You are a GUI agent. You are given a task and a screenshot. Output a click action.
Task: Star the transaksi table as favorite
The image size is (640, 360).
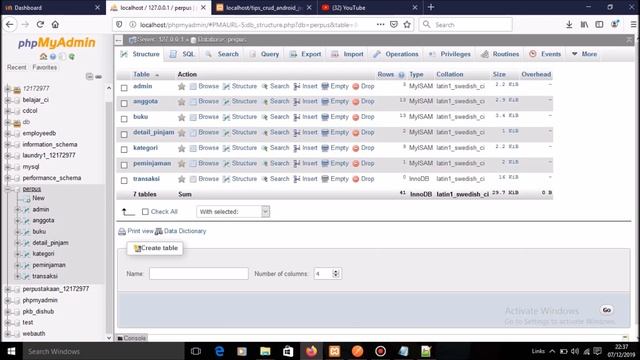coord(182,179)
